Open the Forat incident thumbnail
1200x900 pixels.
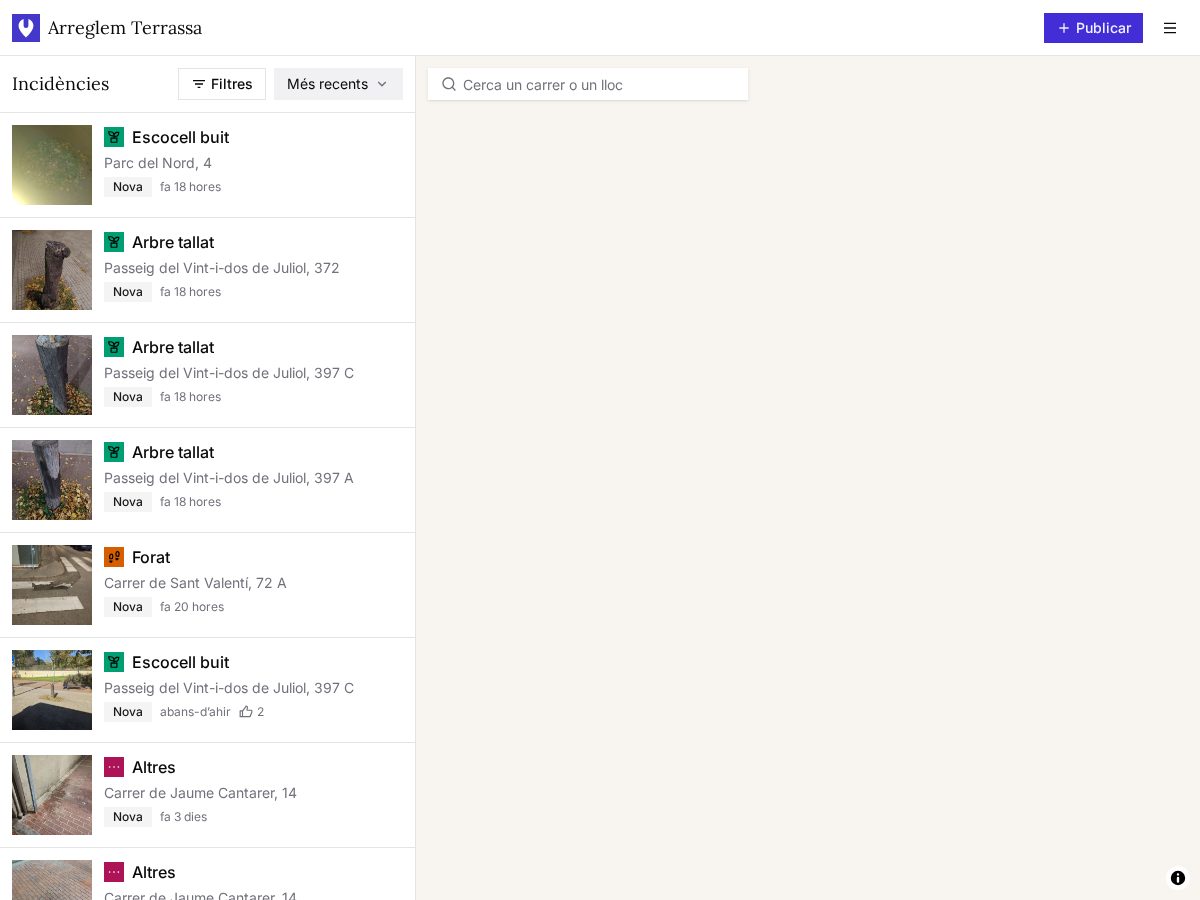(52, 585)
